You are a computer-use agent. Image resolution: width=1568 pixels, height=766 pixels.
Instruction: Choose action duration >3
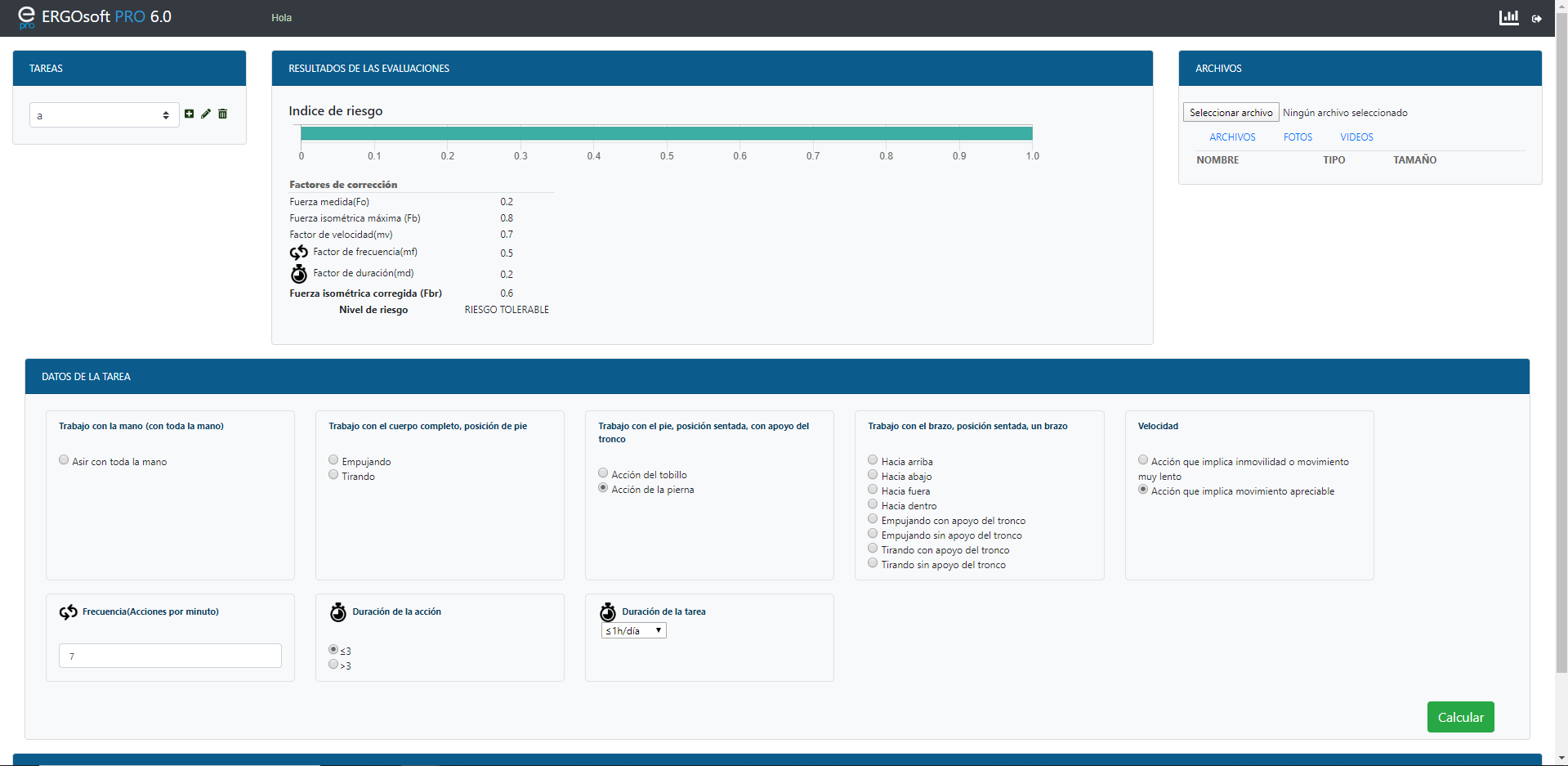click(333, 665)
